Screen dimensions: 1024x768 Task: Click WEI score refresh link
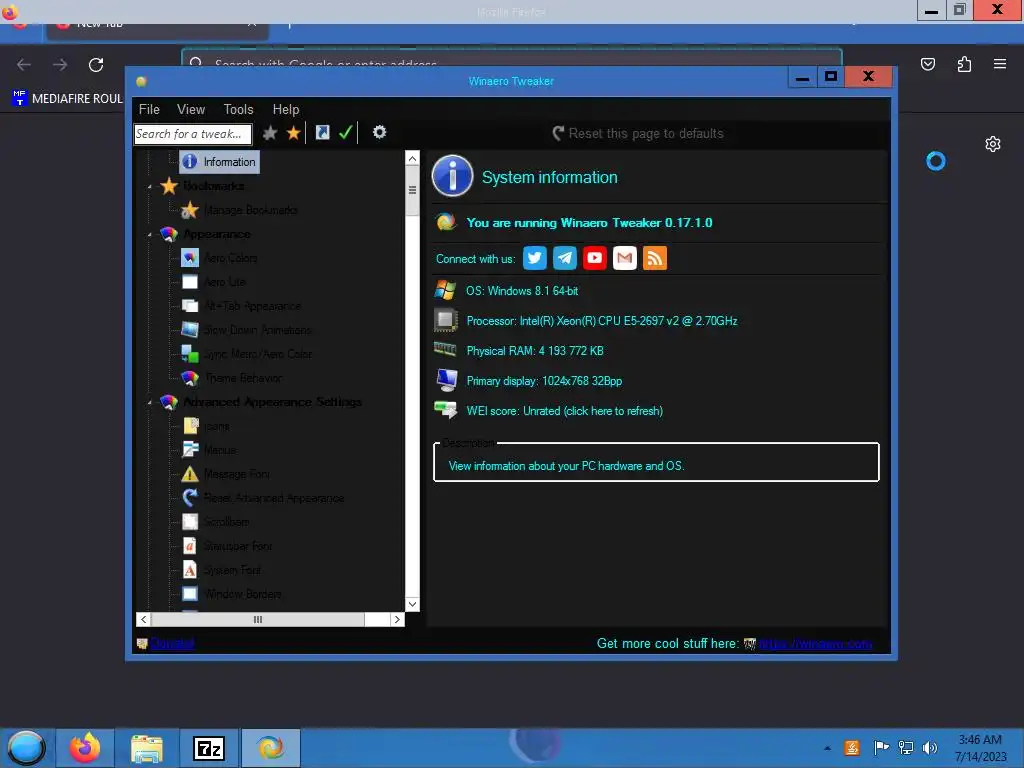(564, 411)
